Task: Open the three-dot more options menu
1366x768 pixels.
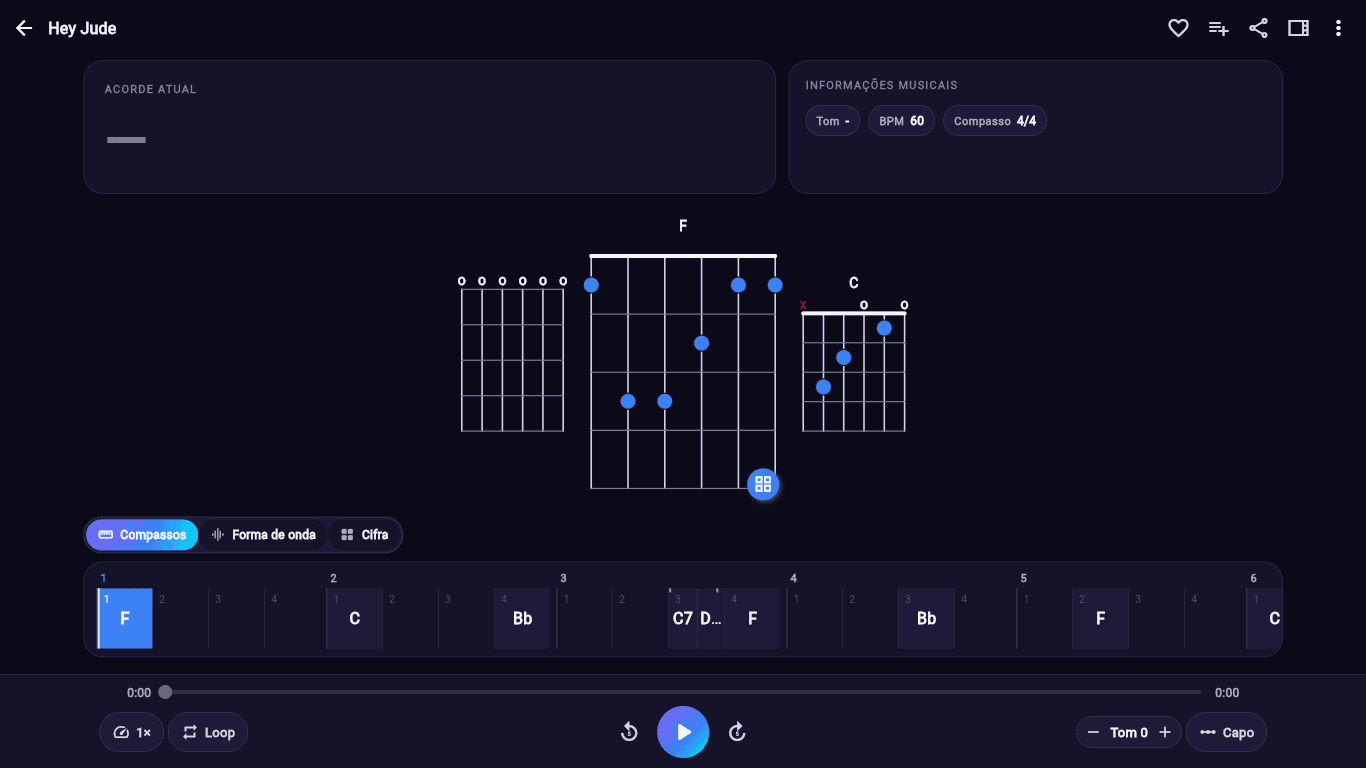Action: (1338, 28)
